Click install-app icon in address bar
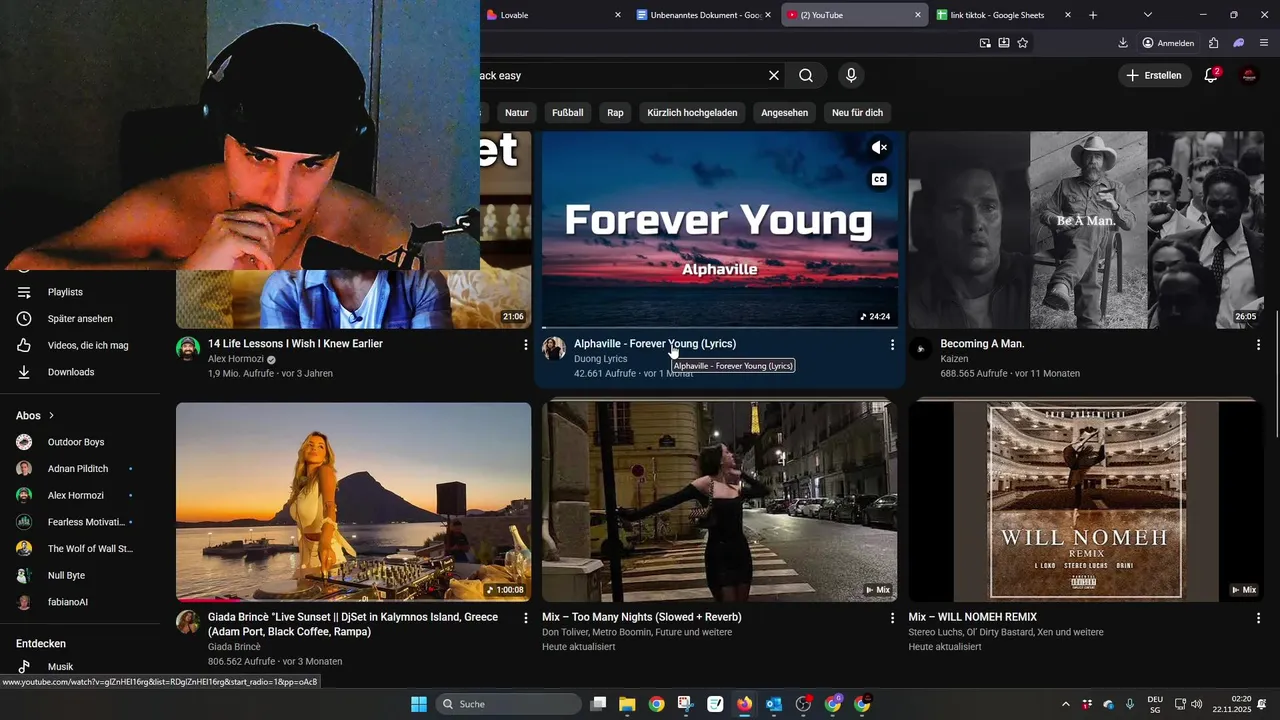 click(x=1004, y=43)
